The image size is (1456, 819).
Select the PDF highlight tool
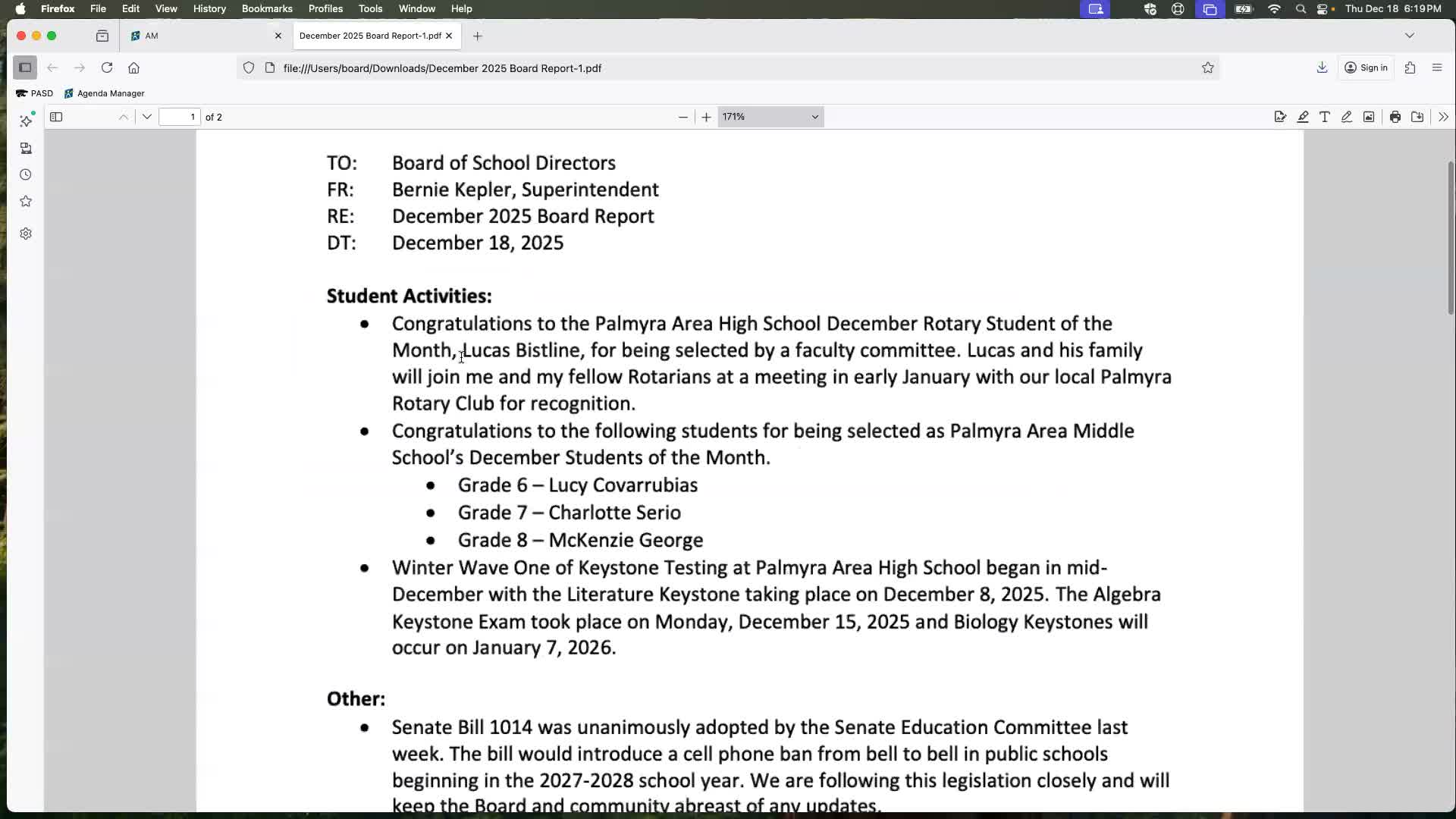(x=1303, y=117)
